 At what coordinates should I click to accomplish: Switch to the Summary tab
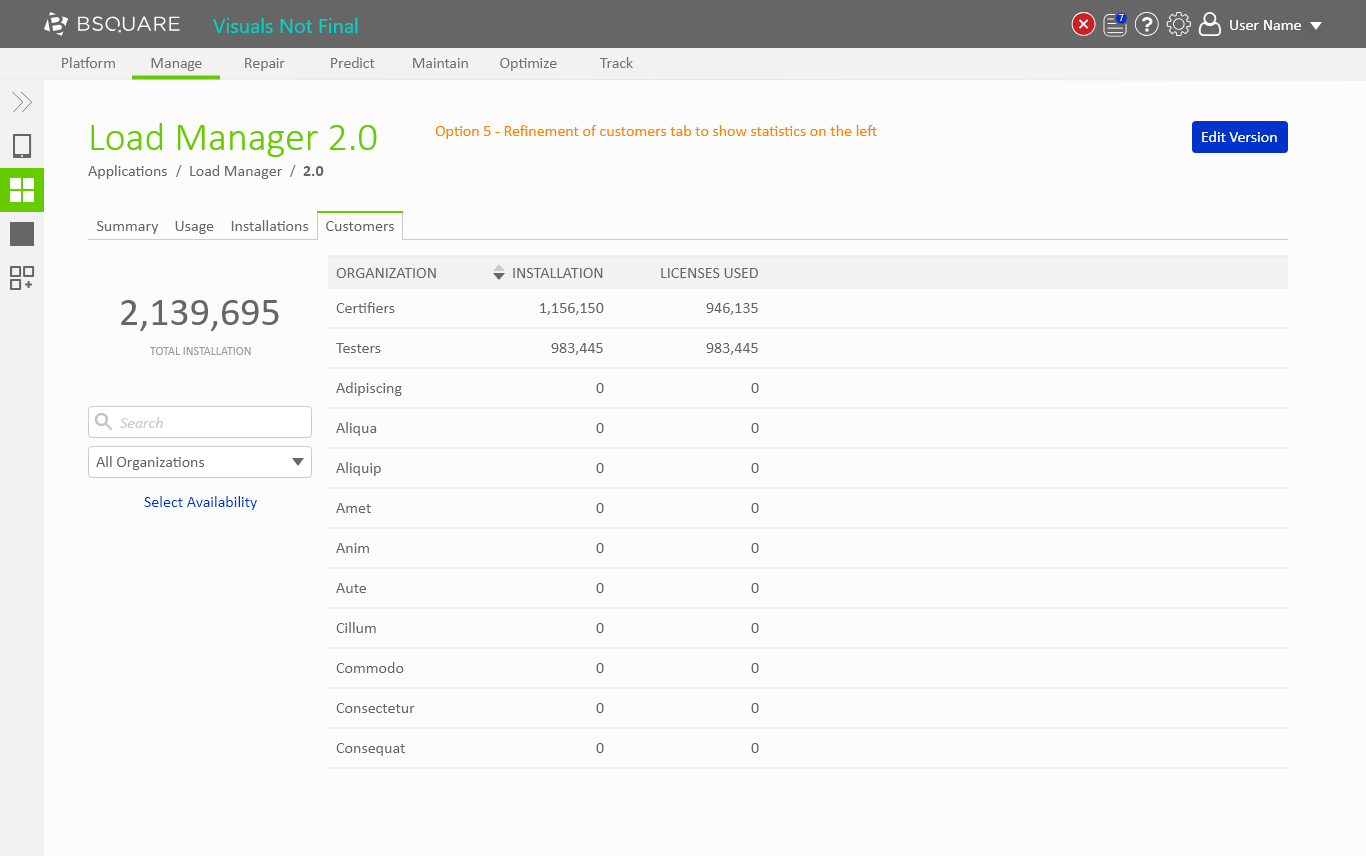[127, 226]
